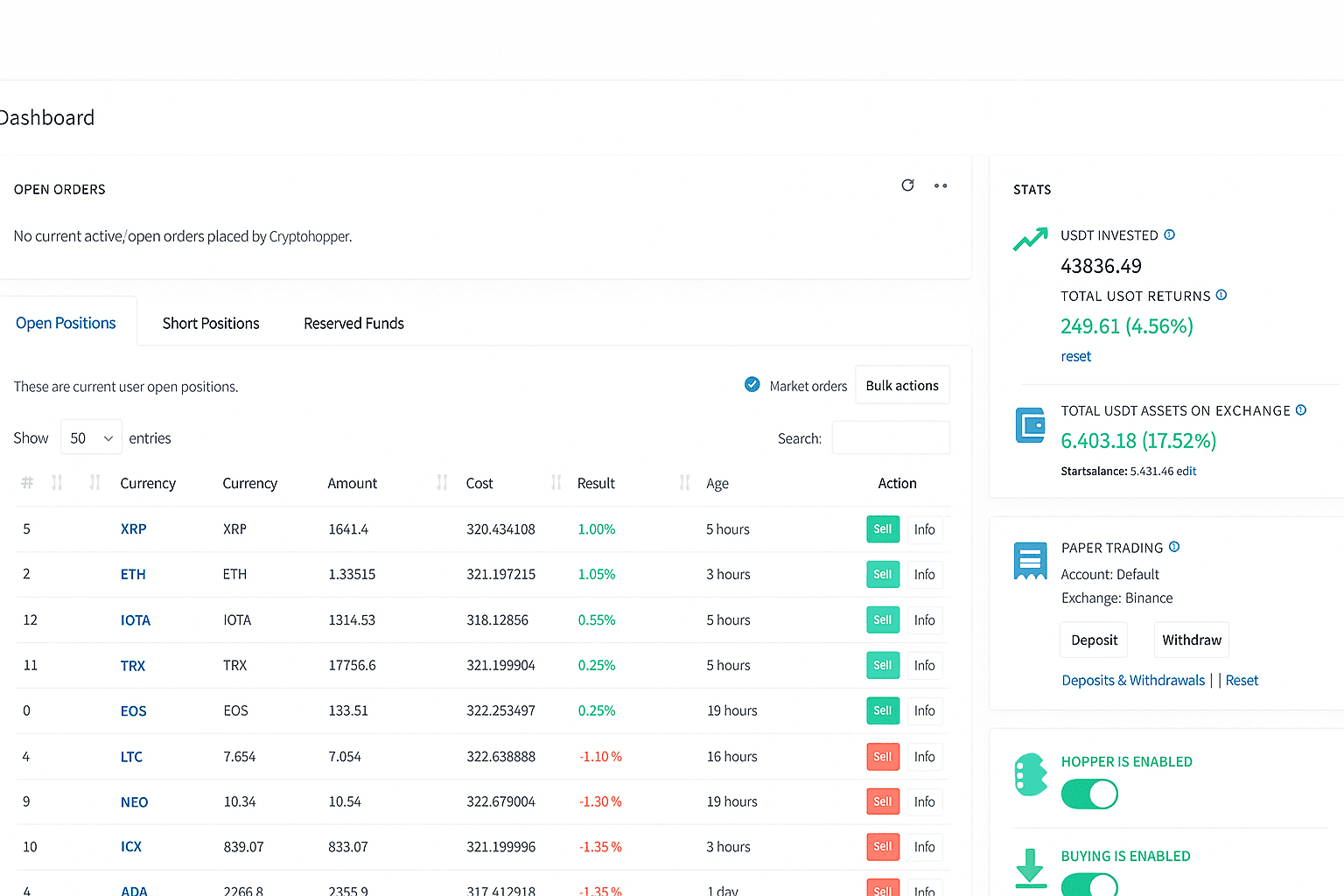The width and height of the screenshot is (1344, 896).
Task: Sell the ETH position
Action: [x=883, y=574]
